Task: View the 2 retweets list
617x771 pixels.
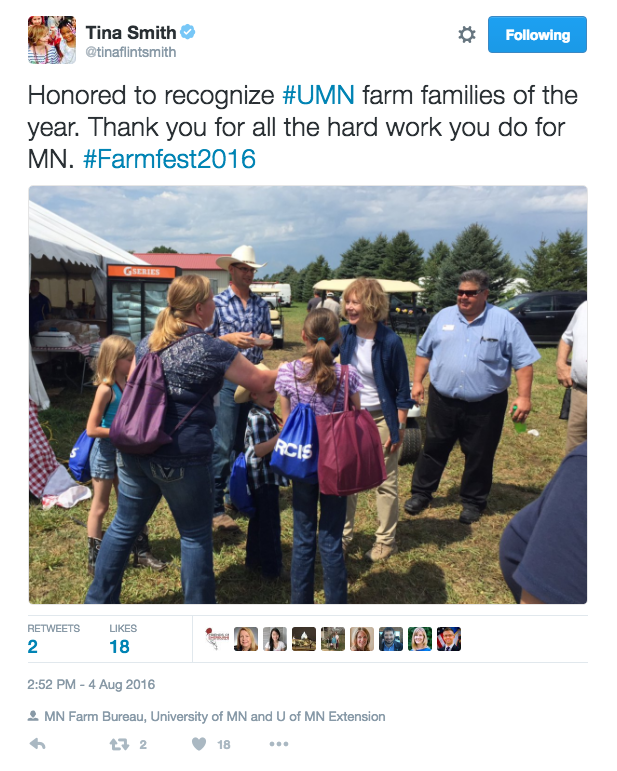Action: pos(53,639)
